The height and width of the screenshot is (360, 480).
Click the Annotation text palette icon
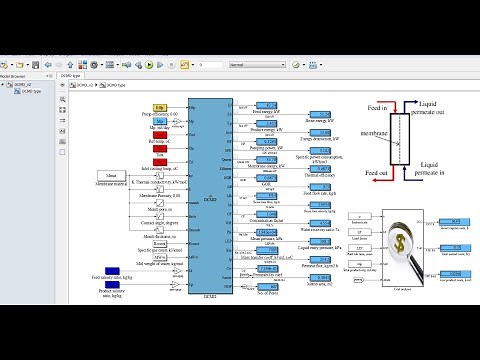[x=62, y=131]
